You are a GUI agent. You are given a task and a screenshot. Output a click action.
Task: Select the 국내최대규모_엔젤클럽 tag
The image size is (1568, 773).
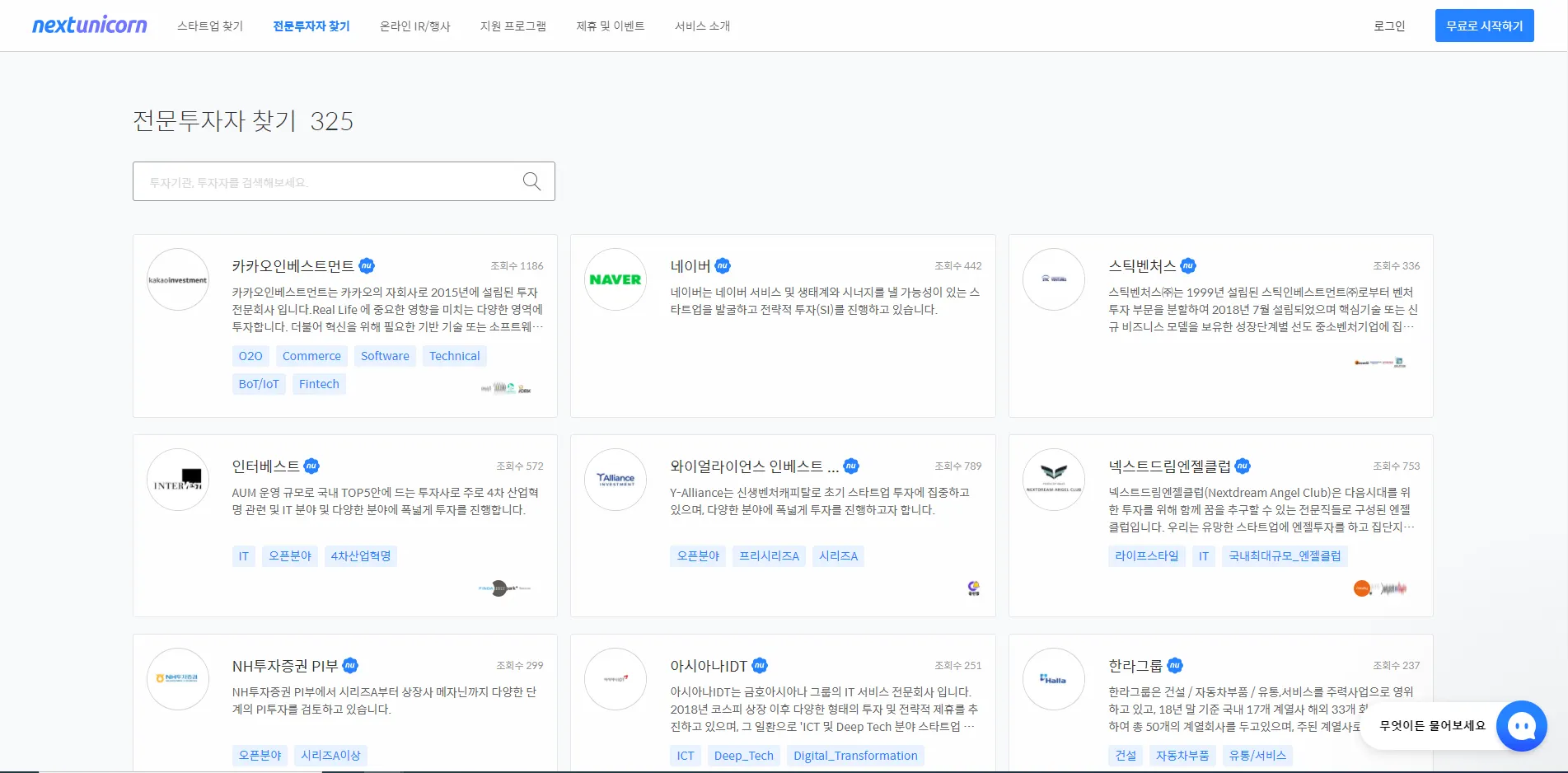(x=1285, y=556)
